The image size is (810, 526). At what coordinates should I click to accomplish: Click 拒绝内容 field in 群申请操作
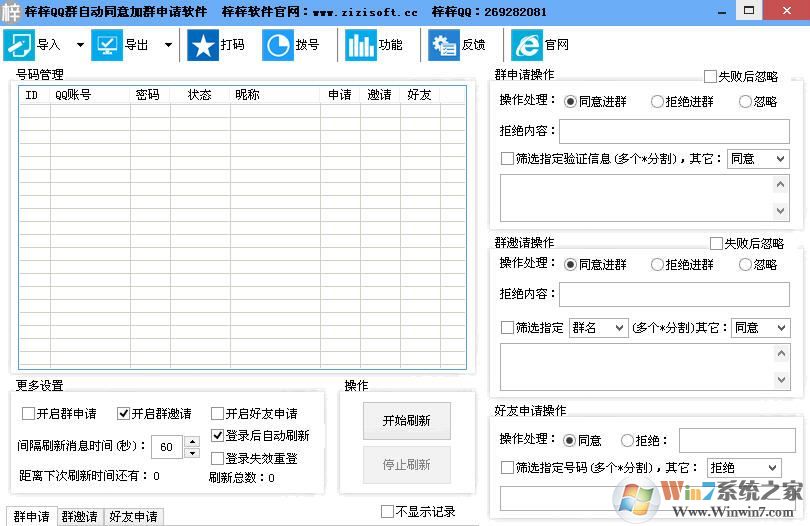click(674, 131)
